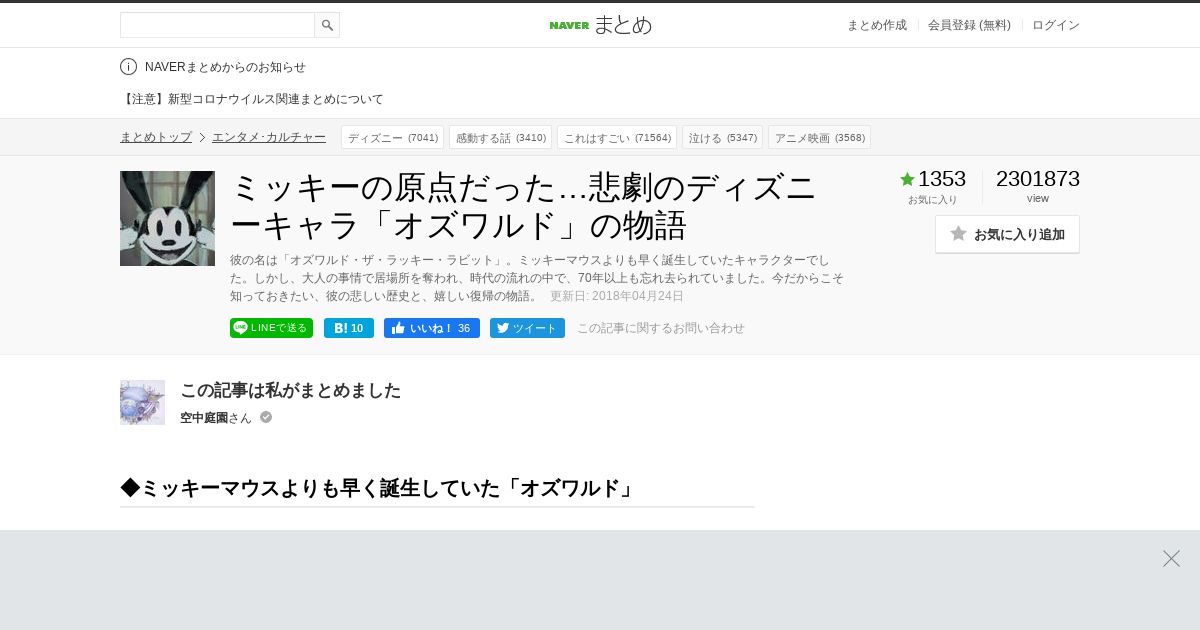Click この記事は私がまとめました heading
The height and width of the screenshot is (630, 1200).
pos(290,390)
